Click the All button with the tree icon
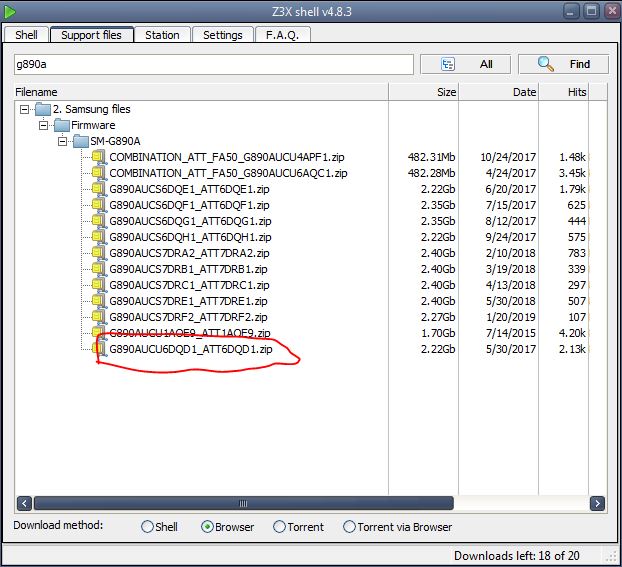The image size is (622, 567). (465, 64)
